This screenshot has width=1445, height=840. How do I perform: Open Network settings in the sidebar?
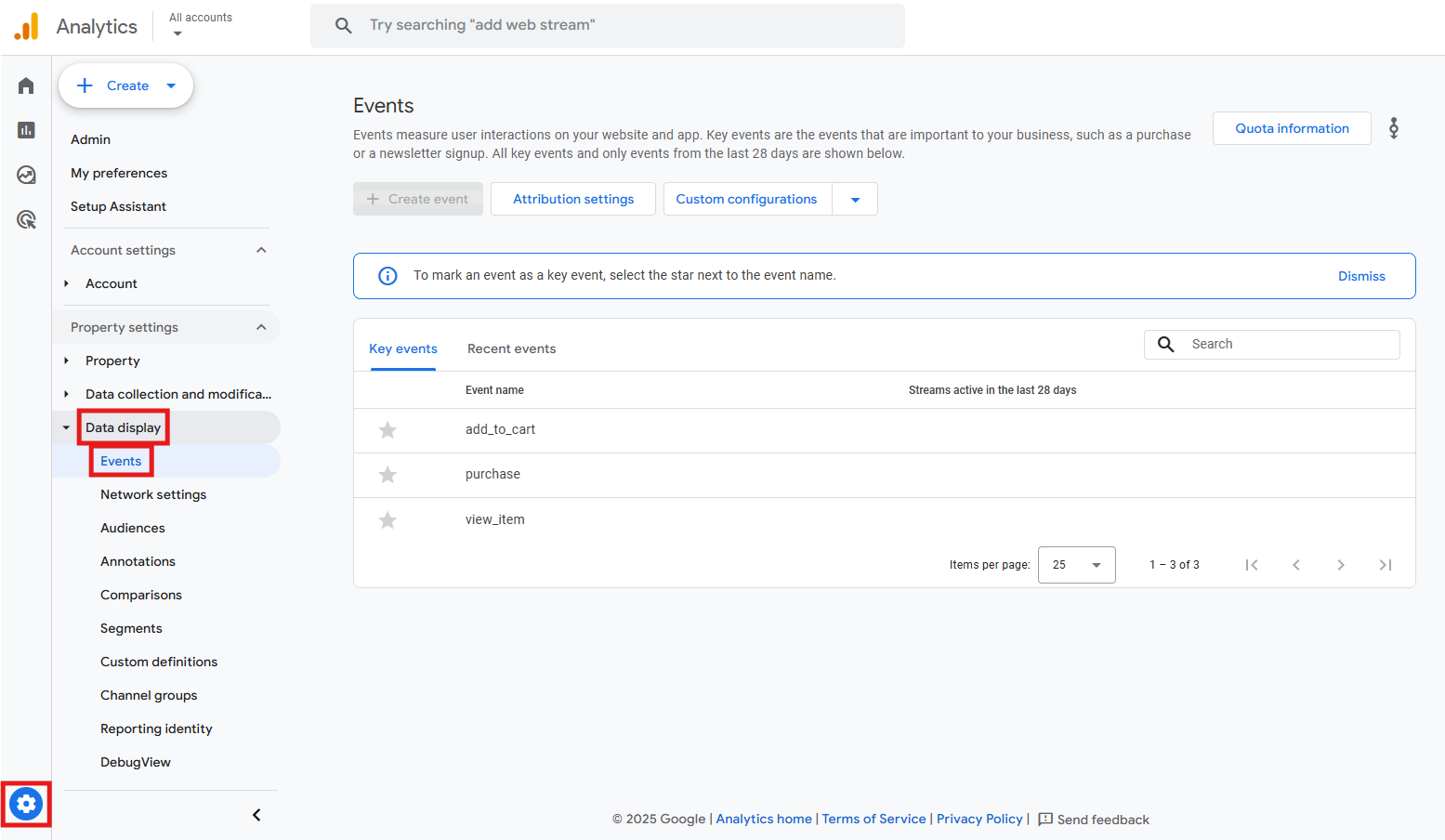pos(153,494)
